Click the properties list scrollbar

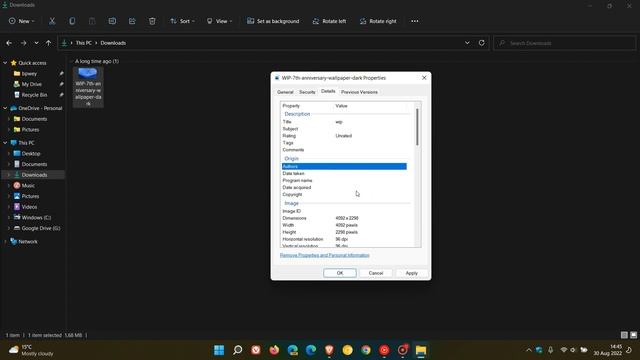pyautogui.click(x=417, y=127)
